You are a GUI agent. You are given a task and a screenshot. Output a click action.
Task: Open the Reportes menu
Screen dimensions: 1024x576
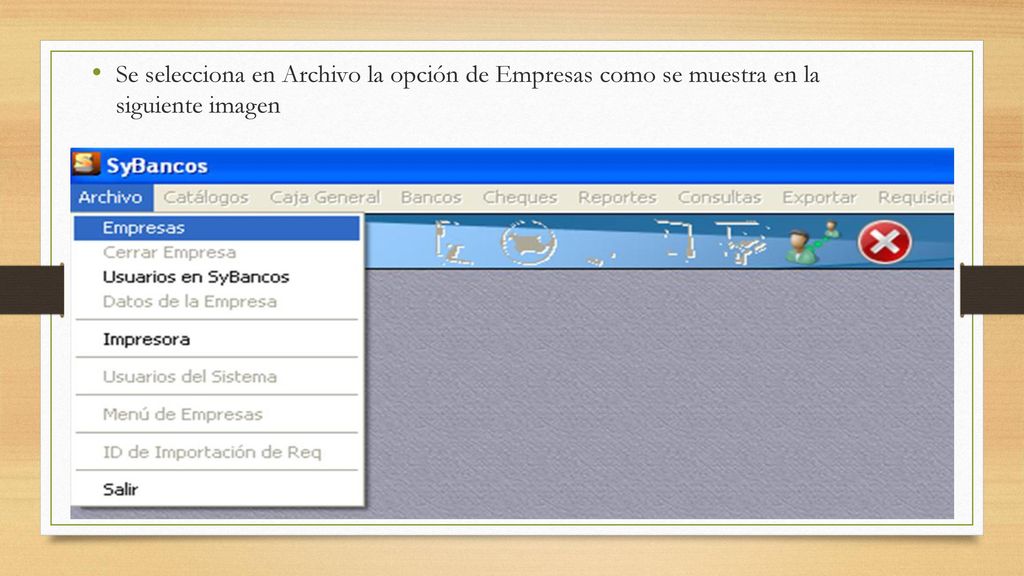tap(617, 197)
